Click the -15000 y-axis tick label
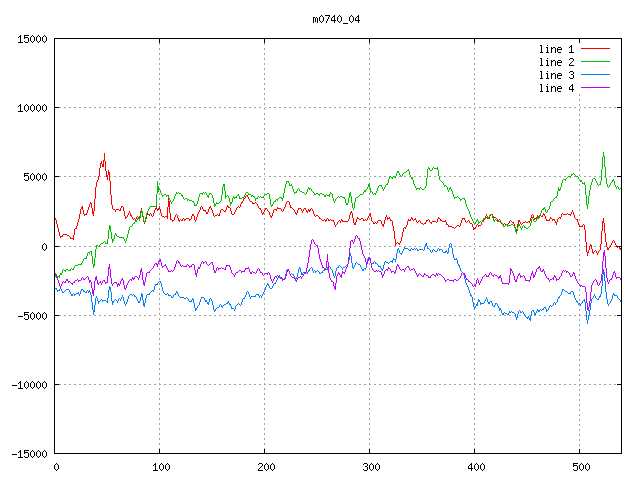640x480 pixels. pos(29,454)
